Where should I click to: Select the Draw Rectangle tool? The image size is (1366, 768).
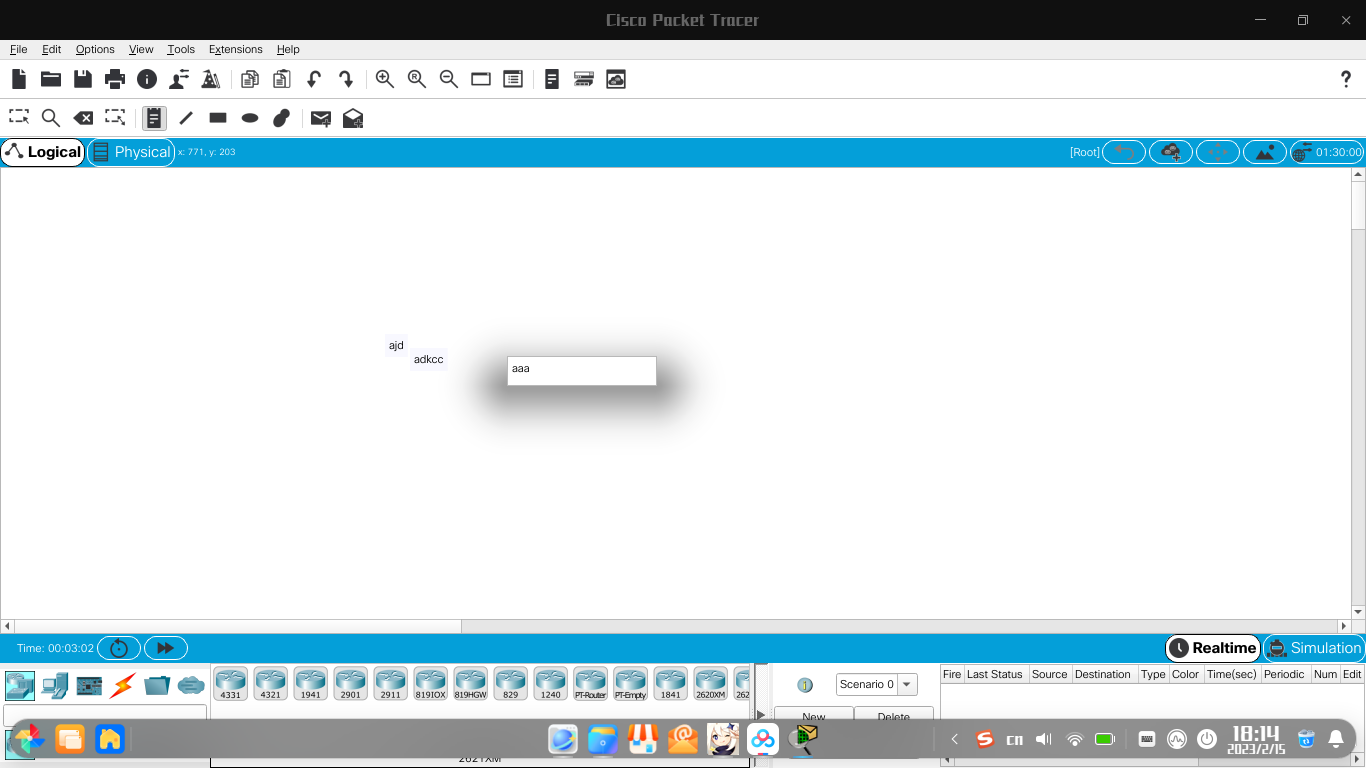tap(217, 118)
